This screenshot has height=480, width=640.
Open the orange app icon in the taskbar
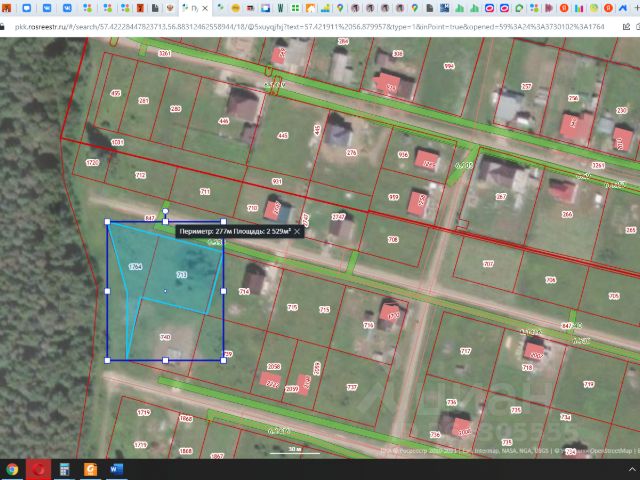[x=90, y=468]
